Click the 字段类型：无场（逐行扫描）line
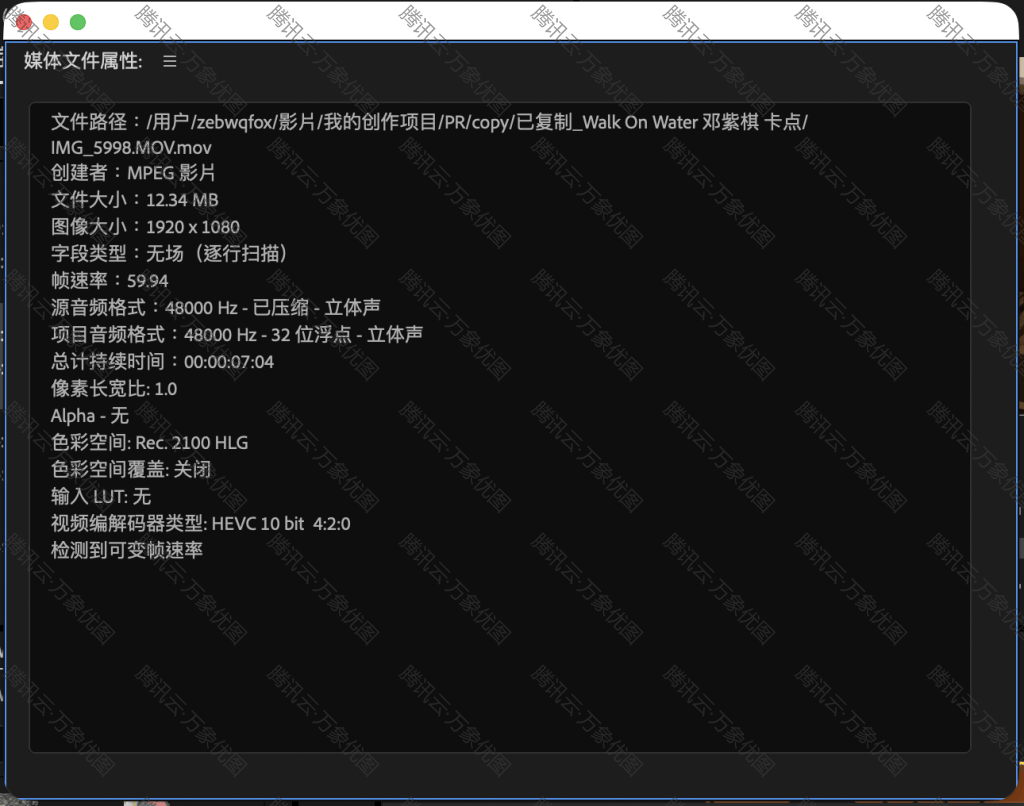The height and width of the screenshot is (806, 1024). click(x=170, y=254)
